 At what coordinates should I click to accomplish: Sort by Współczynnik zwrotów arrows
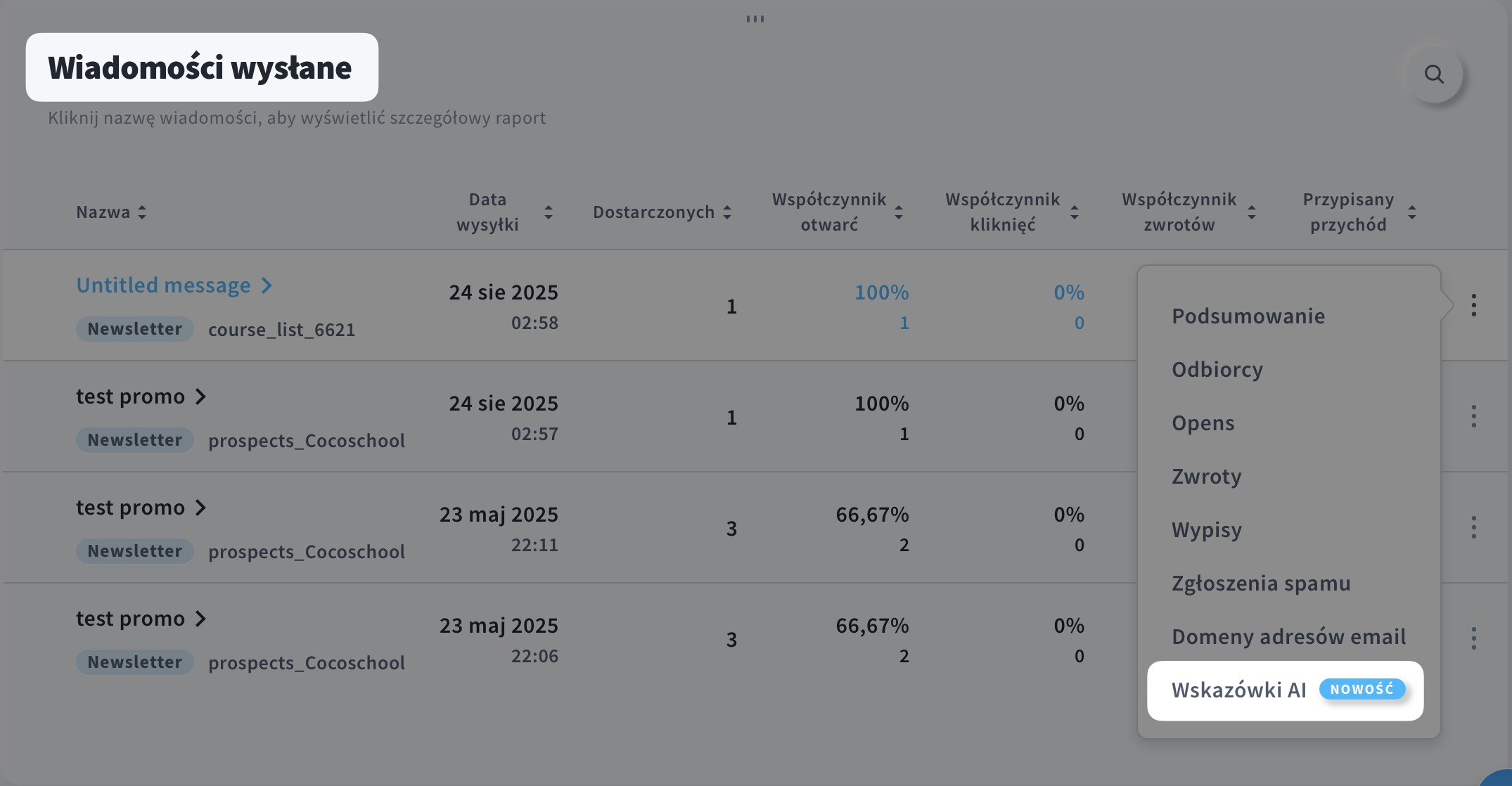[1252, 212]
